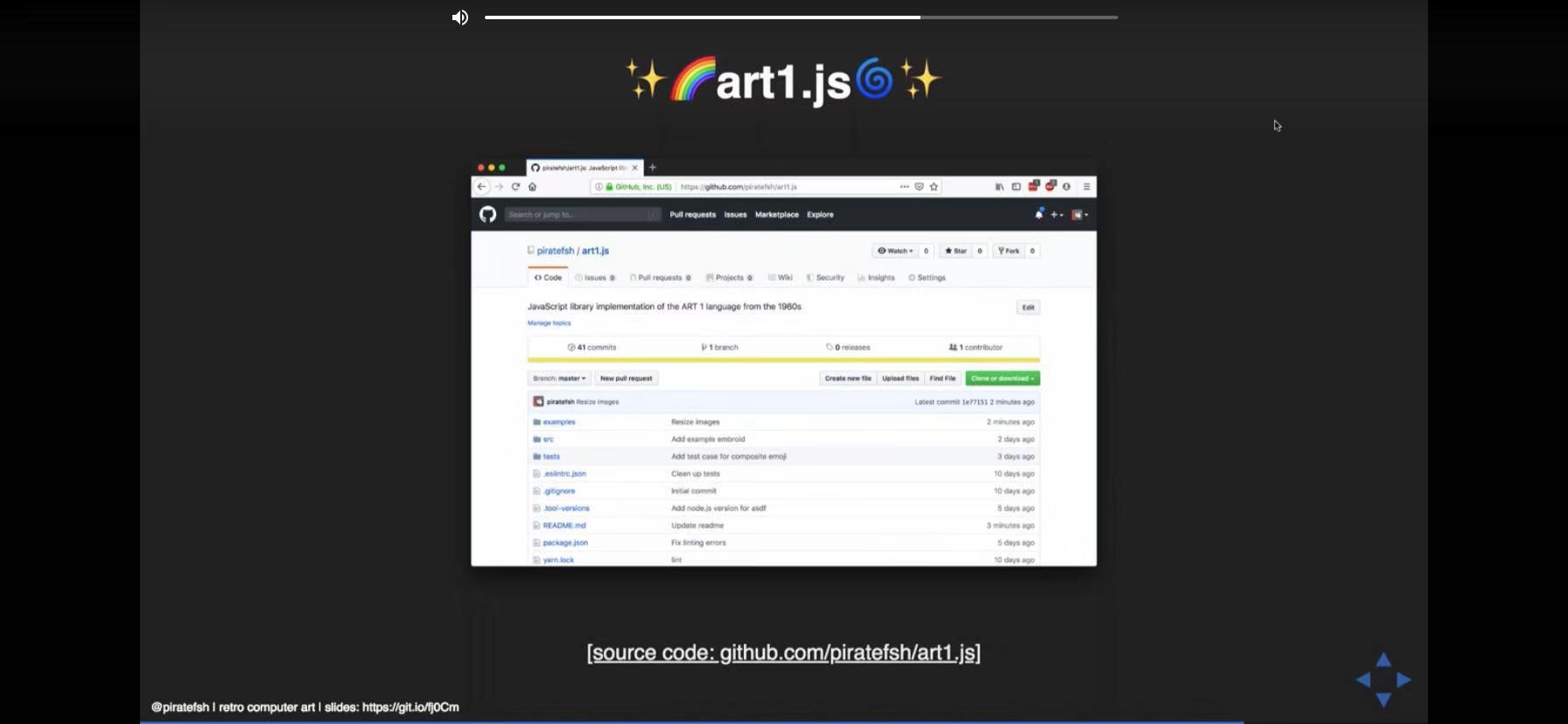Open the Firefox hamburger menu
Image resolution: width=1568 pixels, height=724 pixels.
pos(1087,186)
